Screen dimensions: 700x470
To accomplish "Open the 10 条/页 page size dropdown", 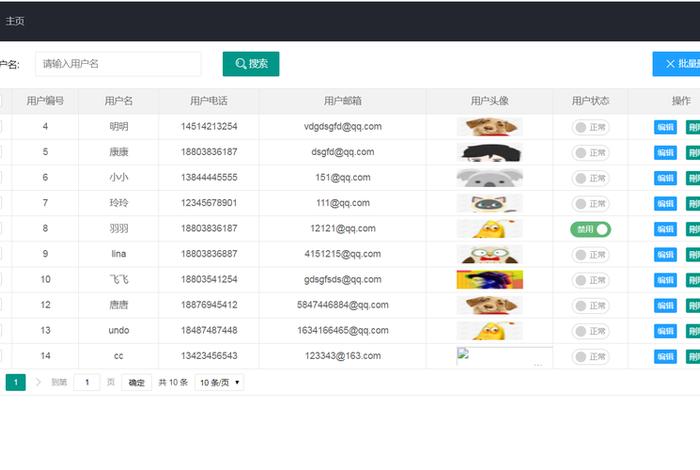I will (219, 383).
